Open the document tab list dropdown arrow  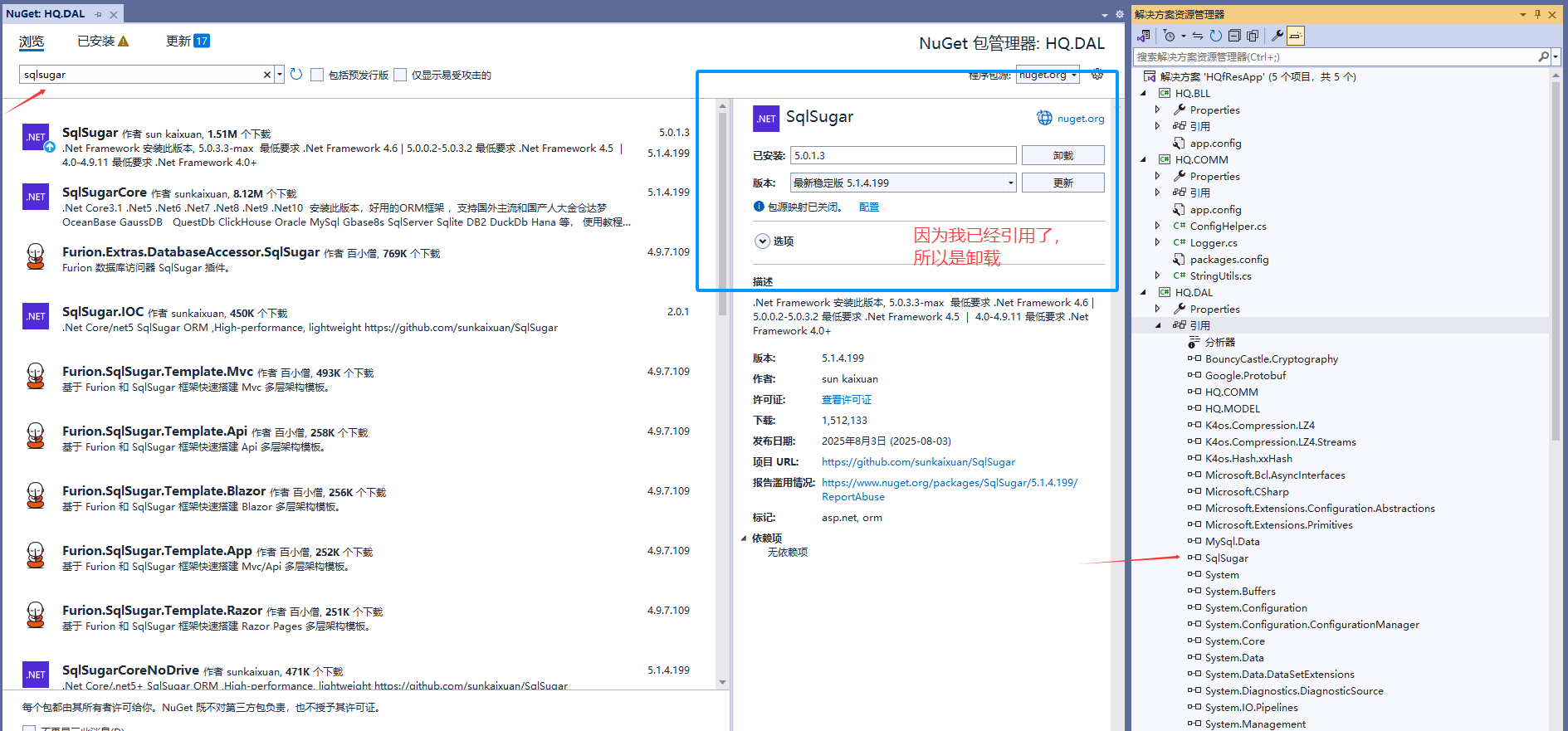click(1104, 15)
